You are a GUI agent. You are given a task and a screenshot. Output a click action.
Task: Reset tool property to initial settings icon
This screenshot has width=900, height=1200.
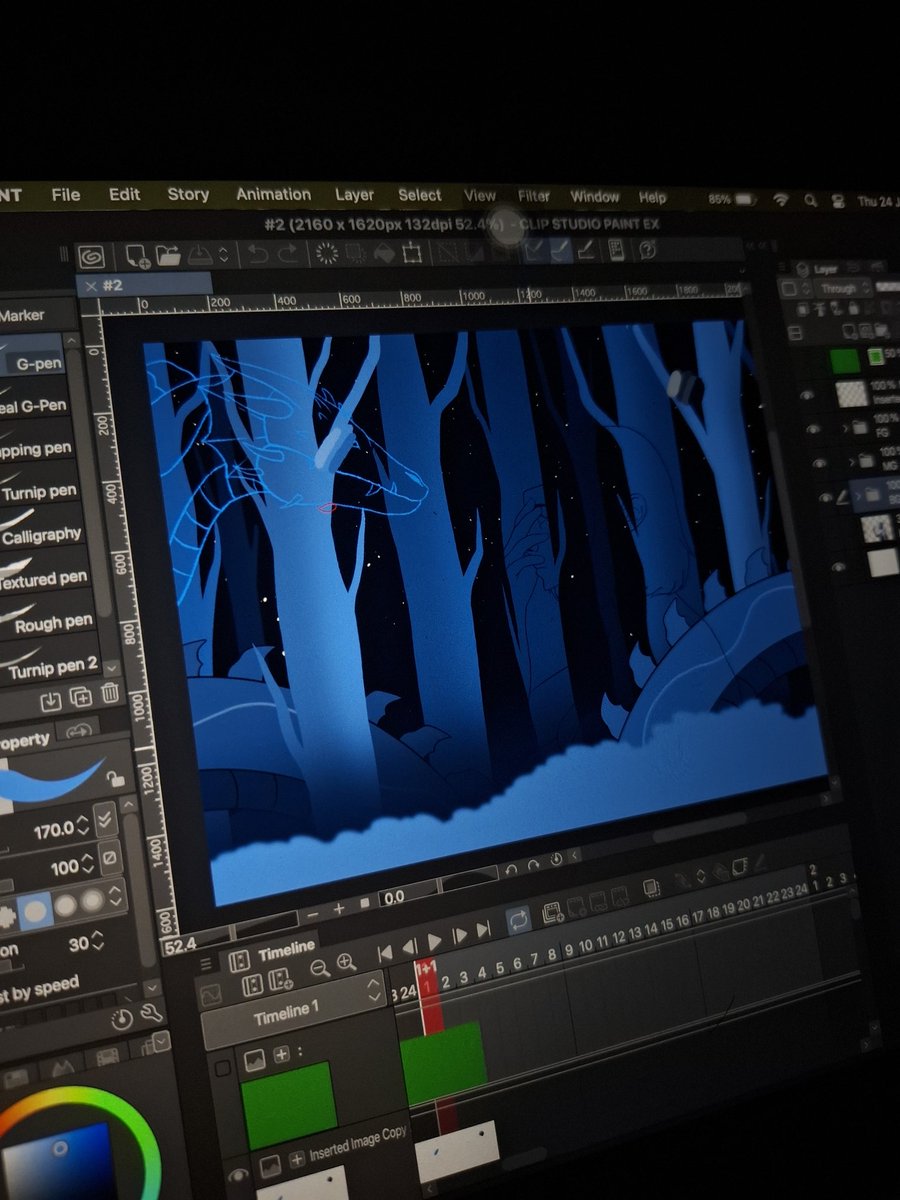coord(122,1019)
